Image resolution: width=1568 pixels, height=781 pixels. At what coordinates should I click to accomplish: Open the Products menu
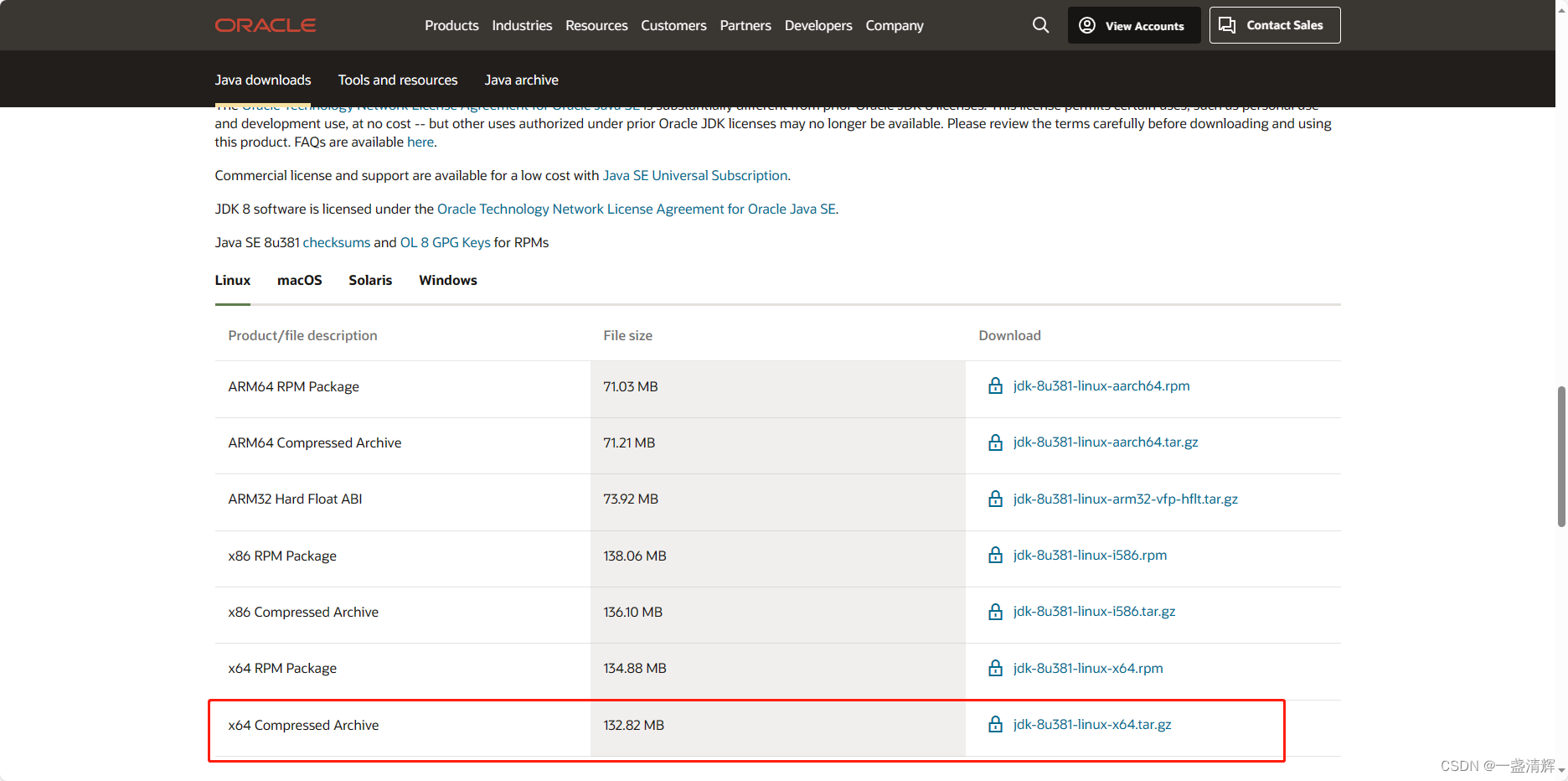click(x=451, y=25)
